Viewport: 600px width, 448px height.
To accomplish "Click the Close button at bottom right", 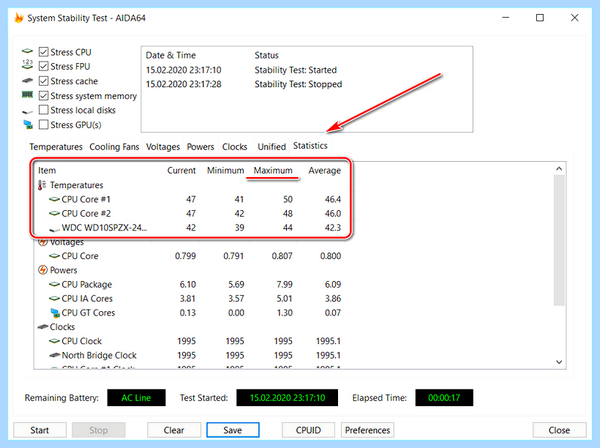I will 559,430.
